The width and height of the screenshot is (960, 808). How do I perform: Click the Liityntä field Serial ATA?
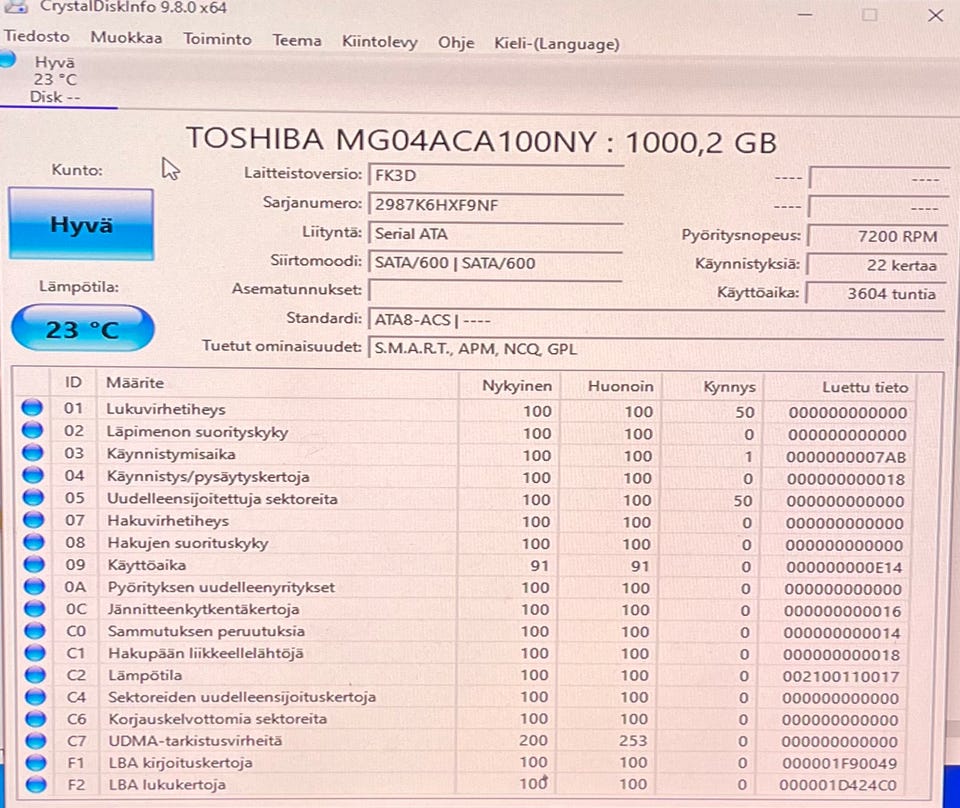click(496, 234)
